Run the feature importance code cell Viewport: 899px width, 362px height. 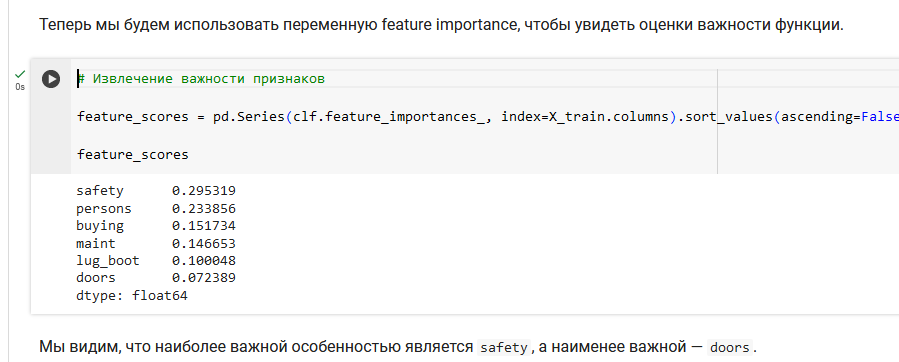[x=51, y=79]
